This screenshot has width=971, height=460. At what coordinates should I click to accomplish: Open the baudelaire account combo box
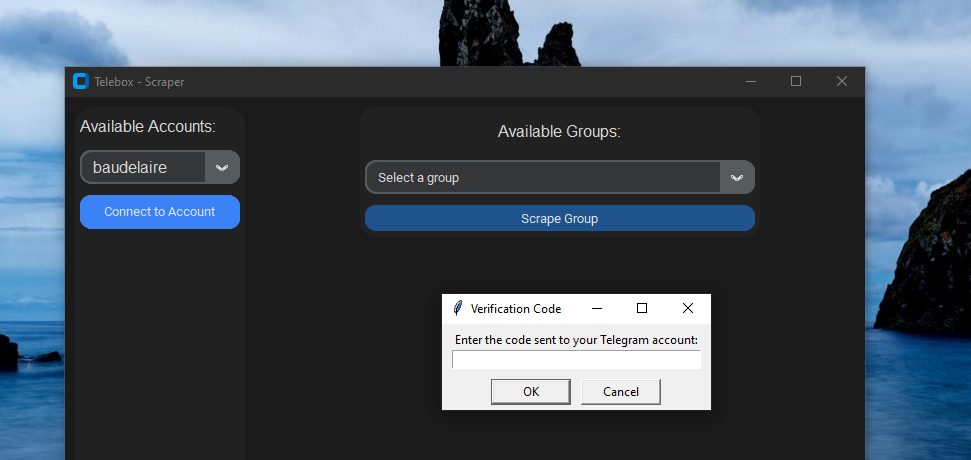click(143, 167)
